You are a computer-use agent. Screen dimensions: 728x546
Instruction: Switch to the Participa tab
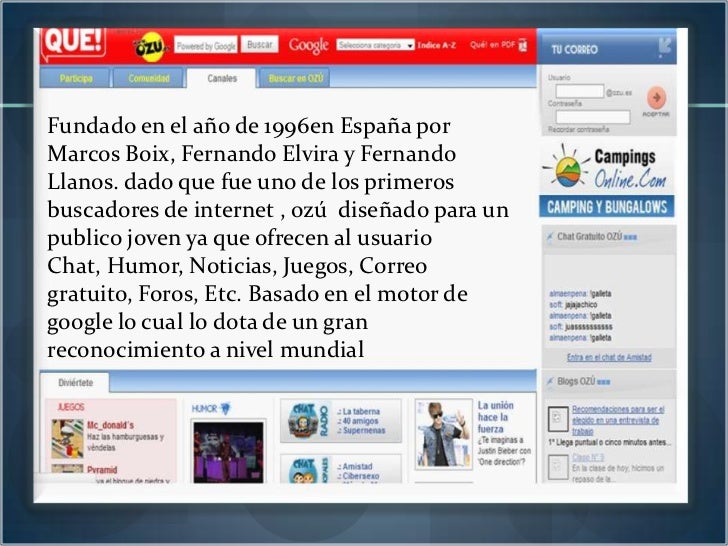(x=75, y=78)
